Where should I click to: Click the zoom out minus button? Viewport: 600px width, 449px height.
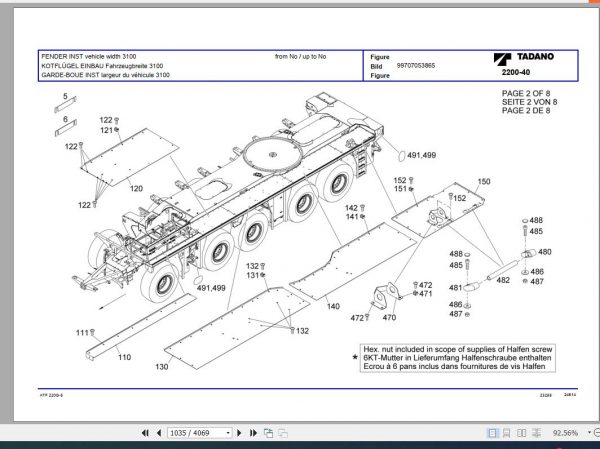point(596,433)
